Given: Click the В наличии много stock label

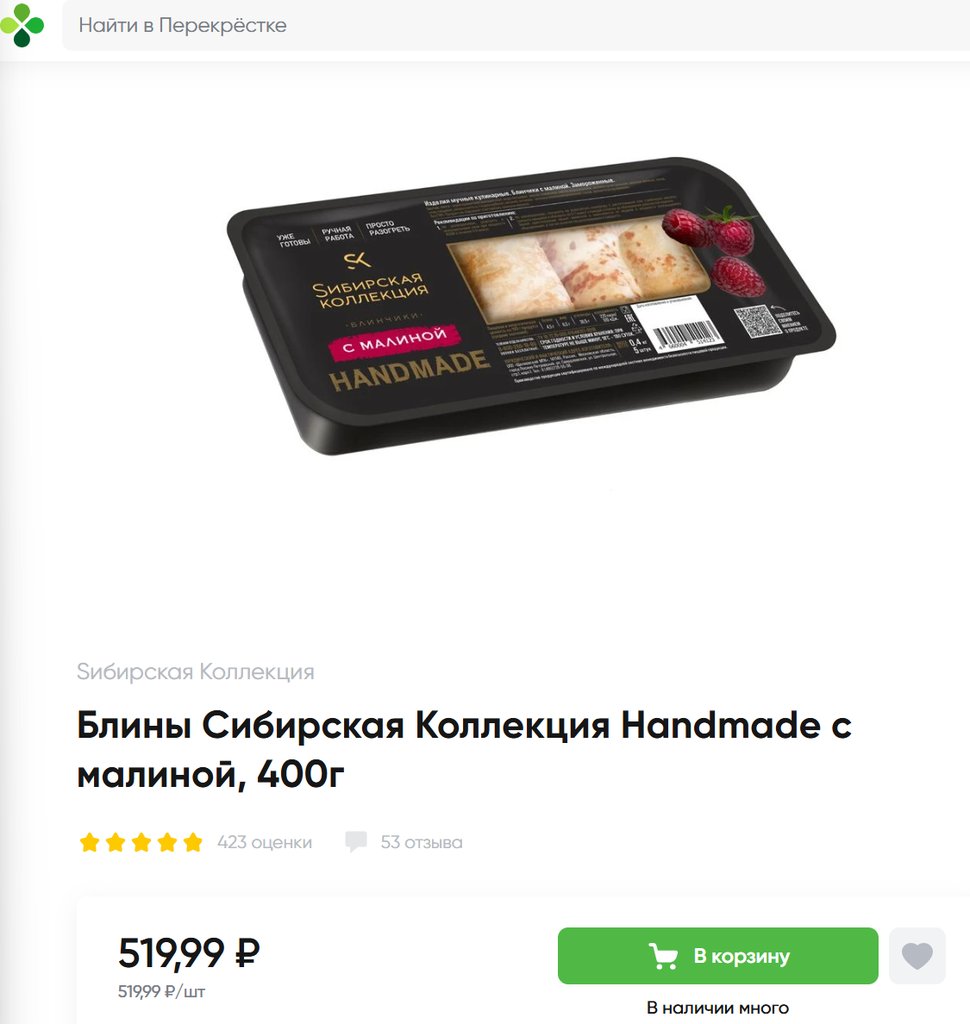Looking at the screenshot, I should point(718,1008).
